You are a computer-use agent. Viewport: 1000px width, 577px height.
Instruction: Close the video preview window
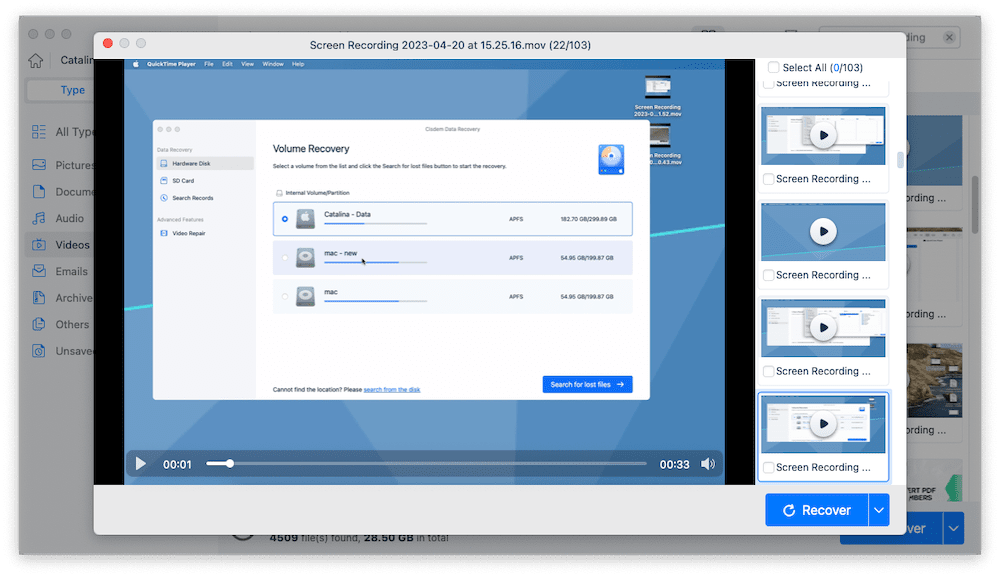(108, 43)
